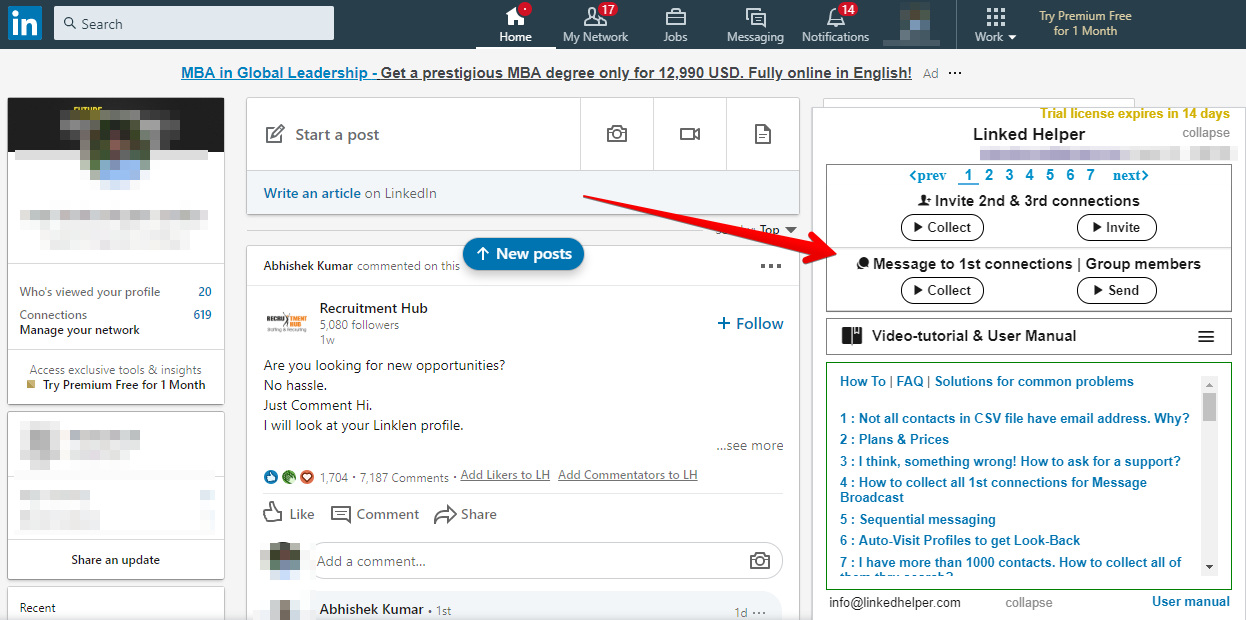
Task: Click the video camera icon in post composer
Action: [690, 134]
